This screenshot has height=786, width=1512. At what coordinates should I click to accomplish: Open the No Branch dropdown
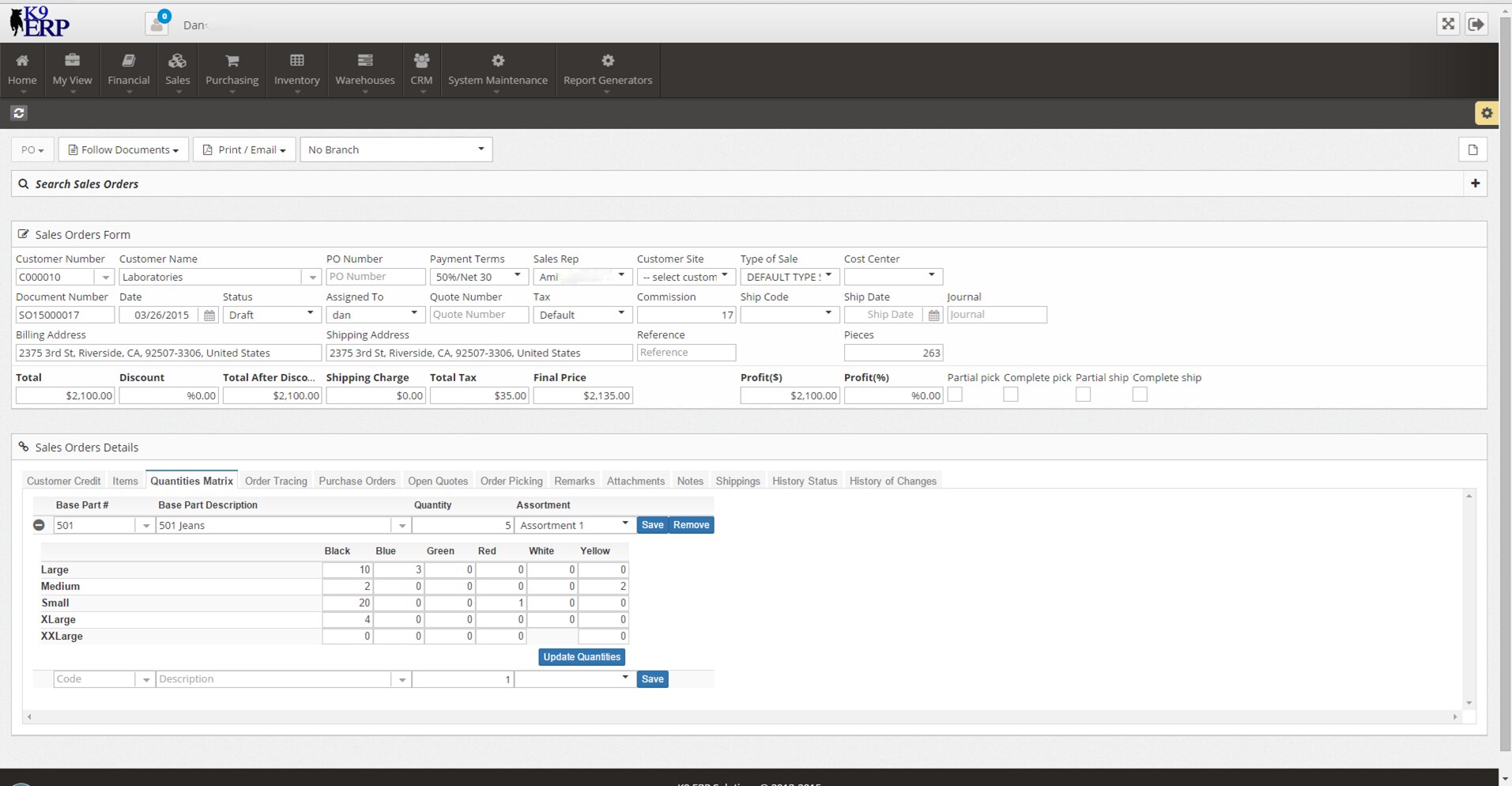(x=396, y=149)
